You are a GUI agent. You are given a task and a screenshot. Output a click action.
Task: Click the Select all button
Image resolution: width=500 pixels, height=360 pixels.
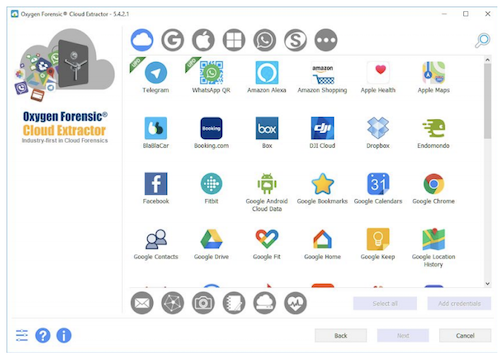[385, 303]
